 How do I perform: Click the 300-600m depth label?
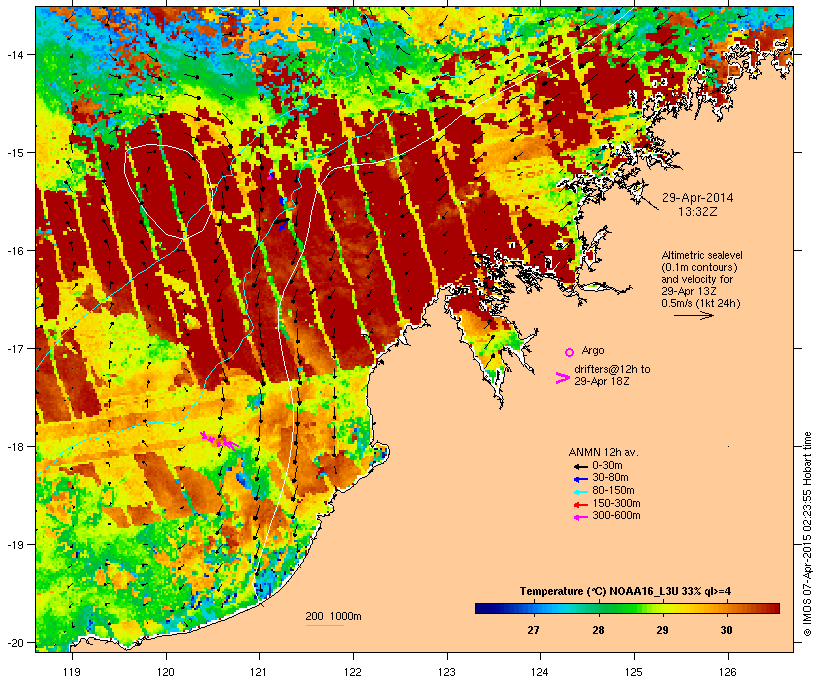click(616, 516)
